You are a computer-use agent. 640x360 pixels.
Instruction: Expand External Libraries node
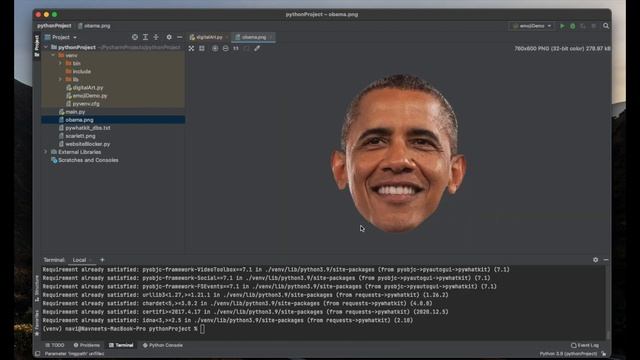(x=46, y=152)
